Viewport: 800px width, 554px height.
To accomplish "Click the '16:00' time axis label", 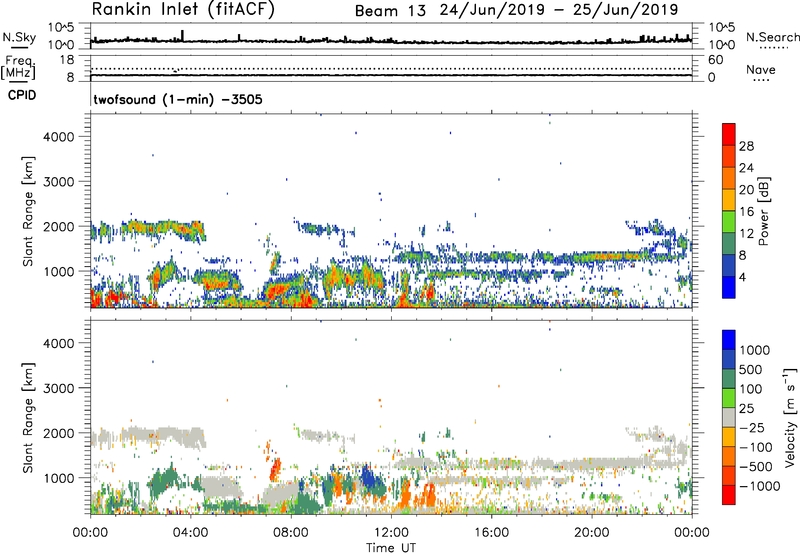I will (x=492, y=533).
